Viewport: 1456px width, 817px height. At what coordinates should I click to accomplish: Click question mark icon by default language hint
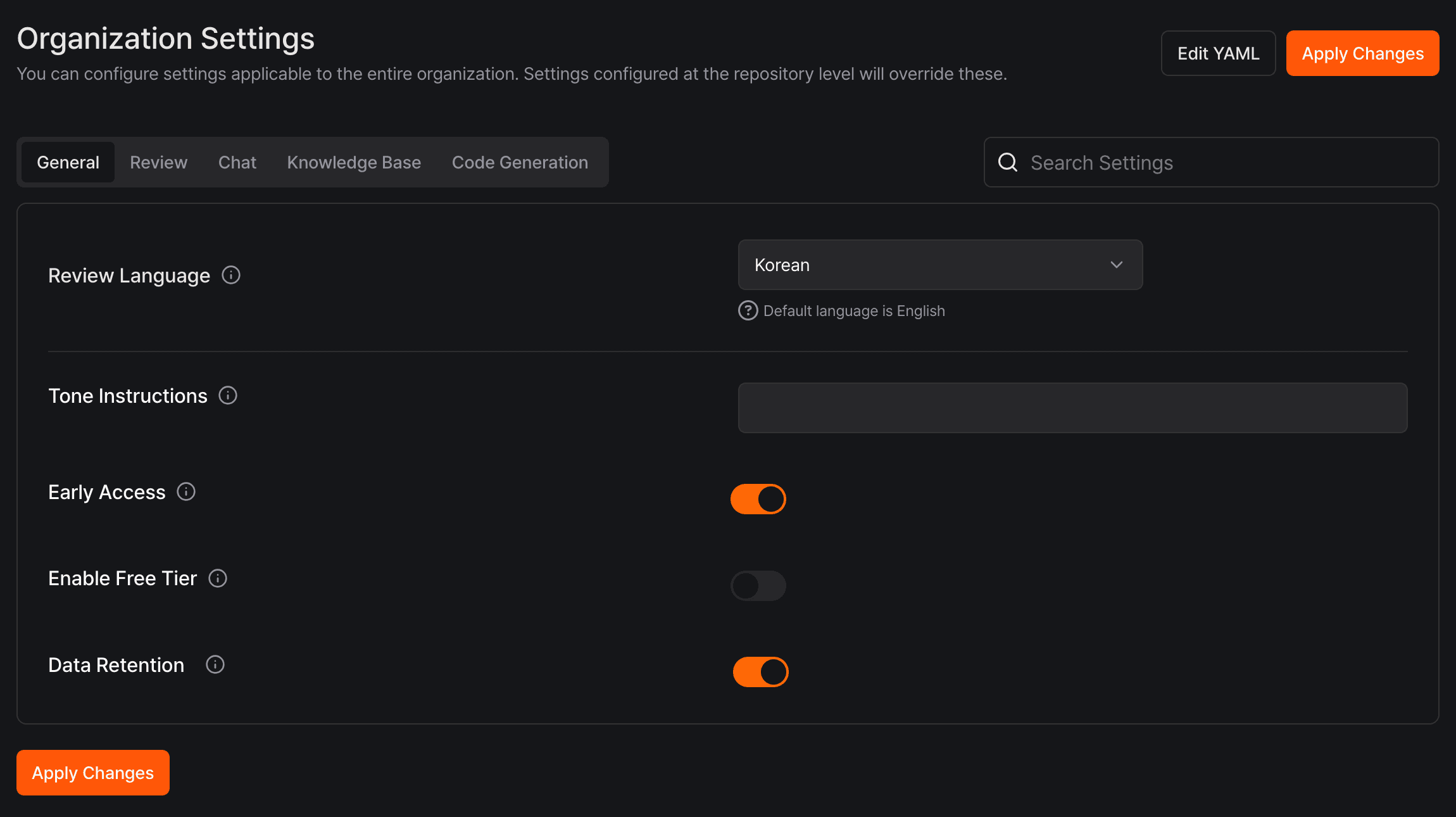tap(748, 311)
